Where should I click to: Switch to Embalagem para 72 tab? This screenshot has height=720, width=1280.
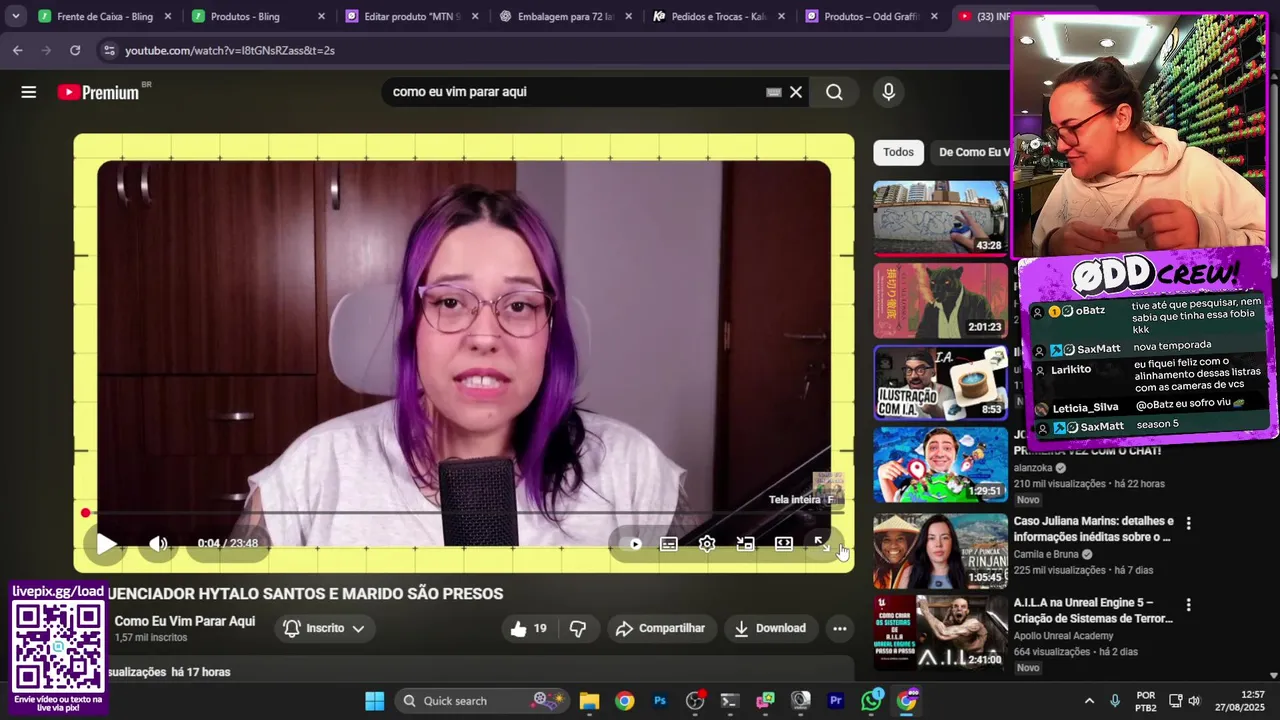565,17
